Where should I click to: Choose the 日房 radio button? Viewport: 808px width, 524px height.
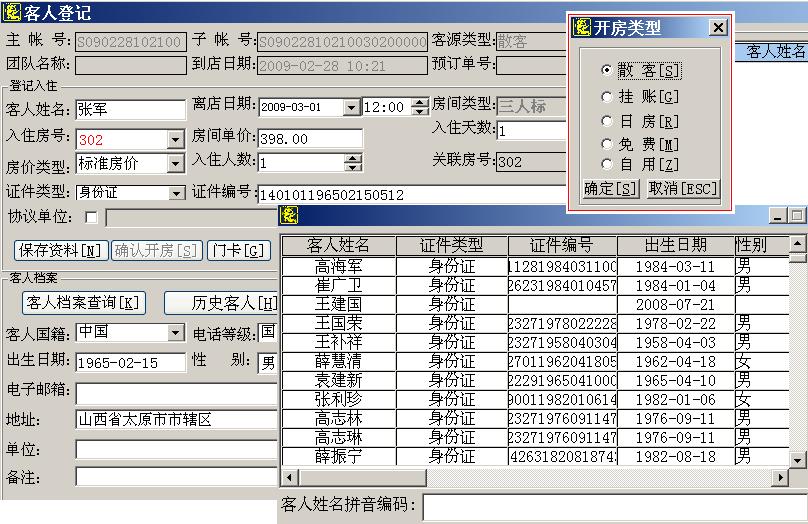pyautogui.click(x=607, y=121)
